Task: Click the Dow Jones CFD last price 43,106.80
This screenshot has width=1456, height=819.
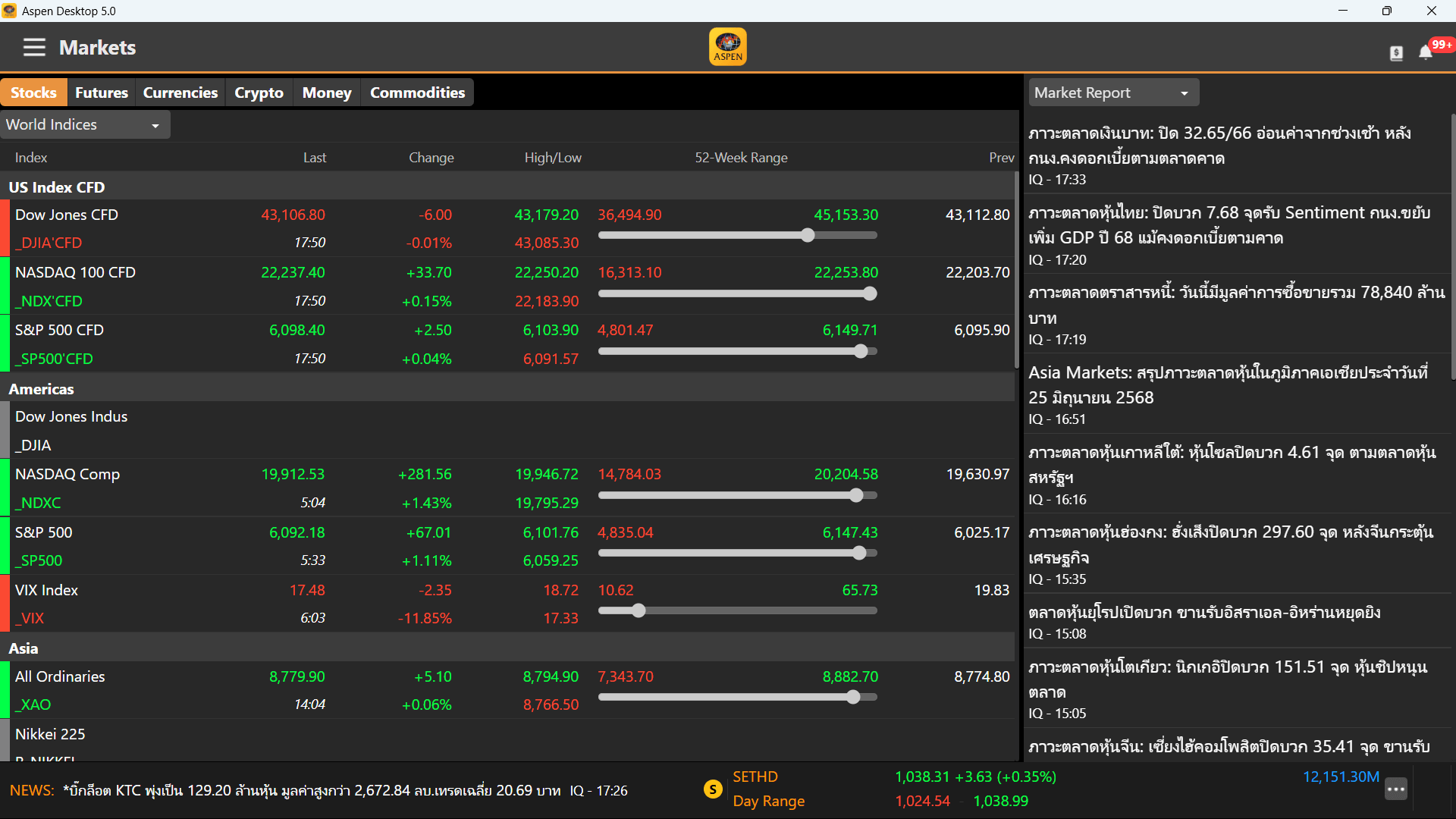Action: (293, 215)
